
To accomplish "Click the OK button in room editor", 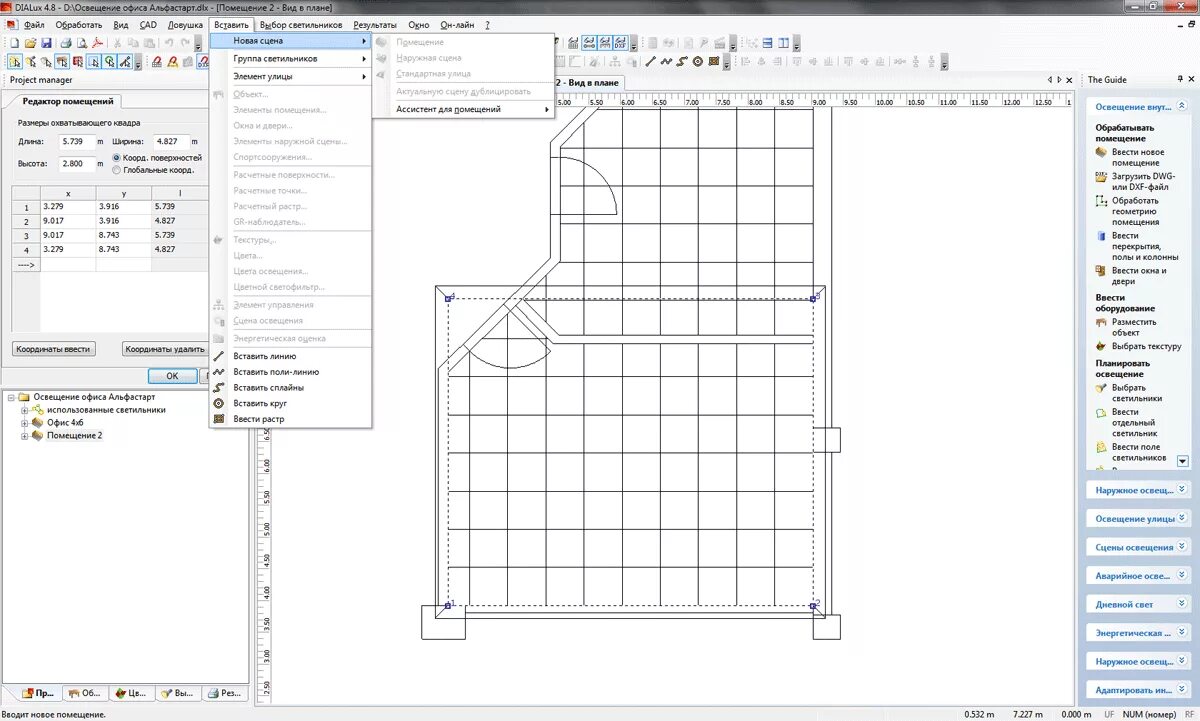I will pos(172,376).
